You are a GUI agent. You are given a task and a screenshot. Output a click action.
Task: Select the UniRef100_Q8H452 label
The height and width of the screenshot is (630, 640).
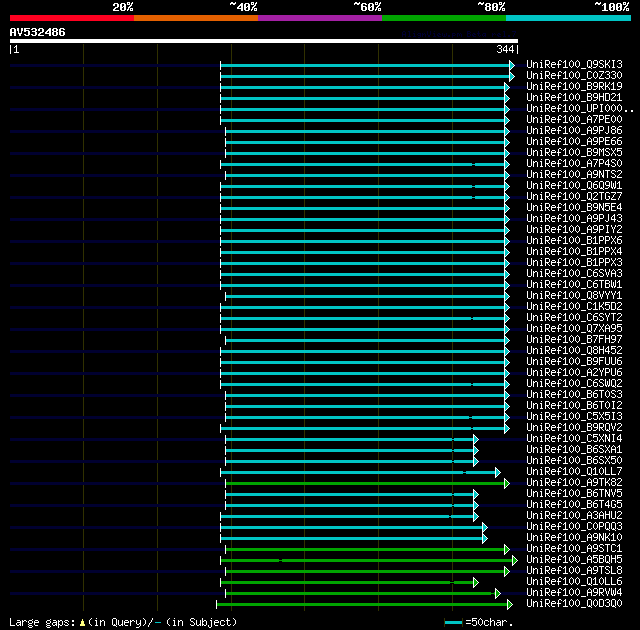(x=574, y=351)
